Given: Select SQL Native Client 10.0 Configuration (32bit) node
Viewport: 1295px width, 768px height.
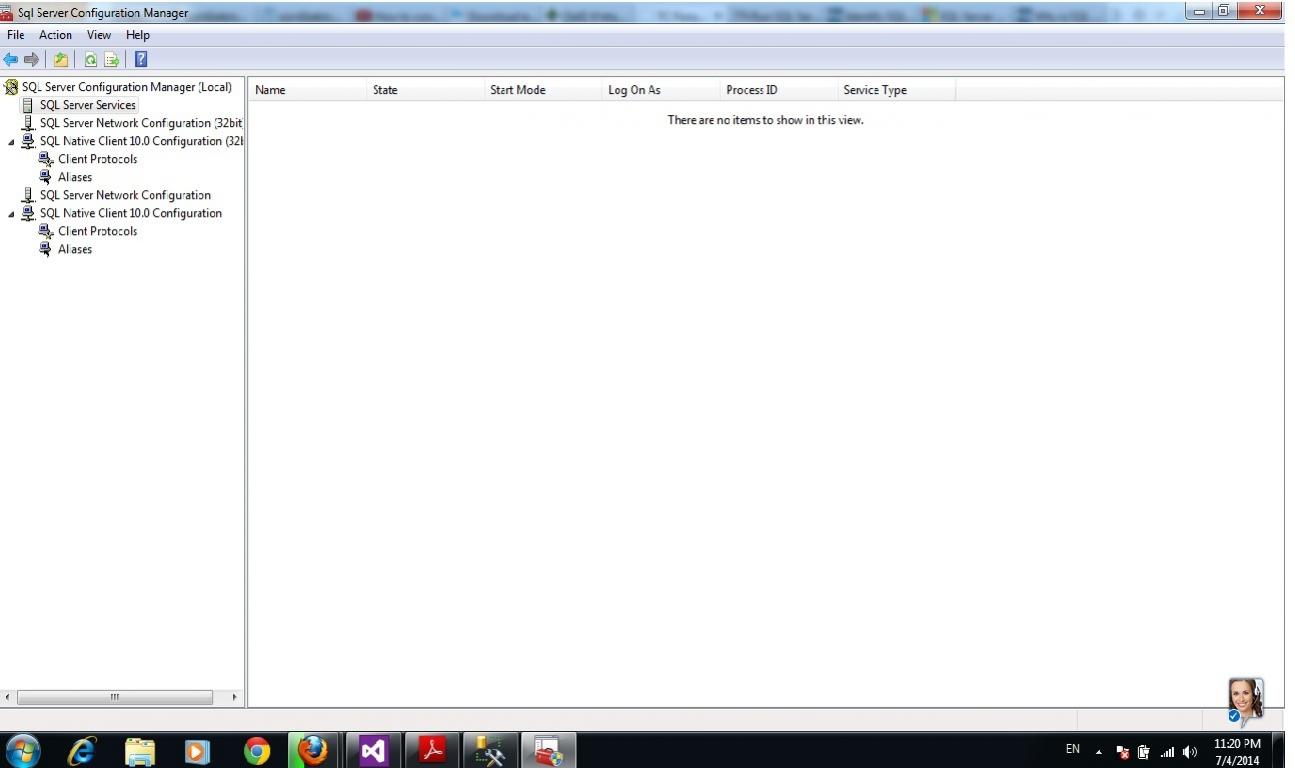Looking at the screenshot, I should coord(141,141).
